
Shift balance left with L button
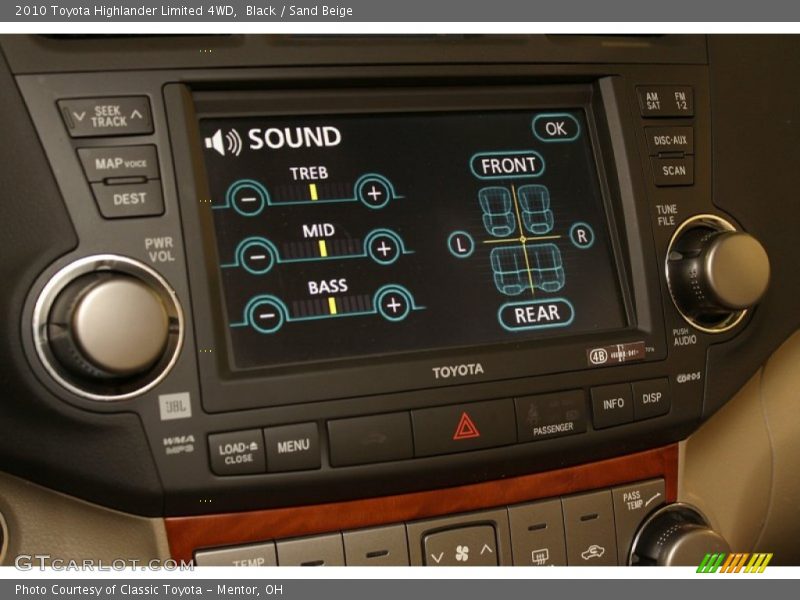pos(460,244)
